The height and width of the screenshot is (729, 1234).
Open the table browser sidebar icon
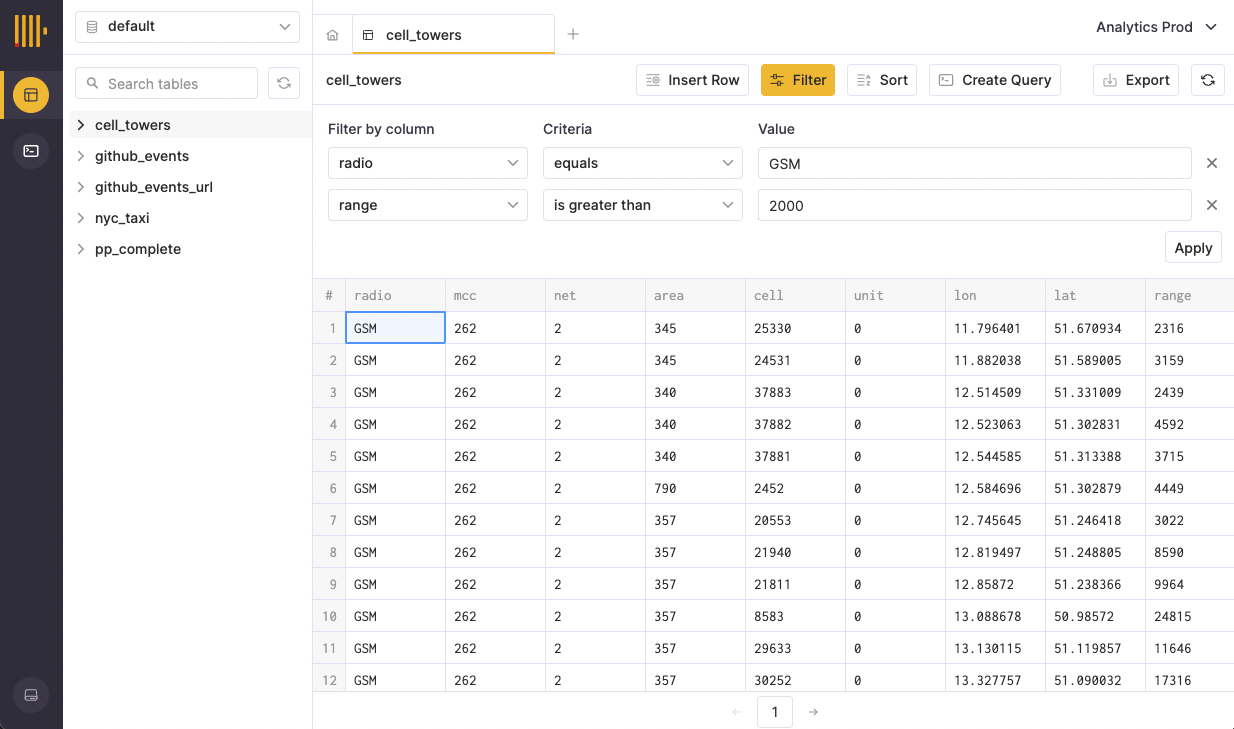(31, 95)
